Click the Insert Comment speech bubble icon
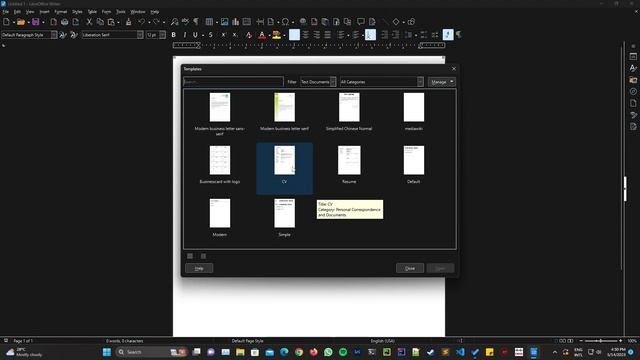 [361, 22]
